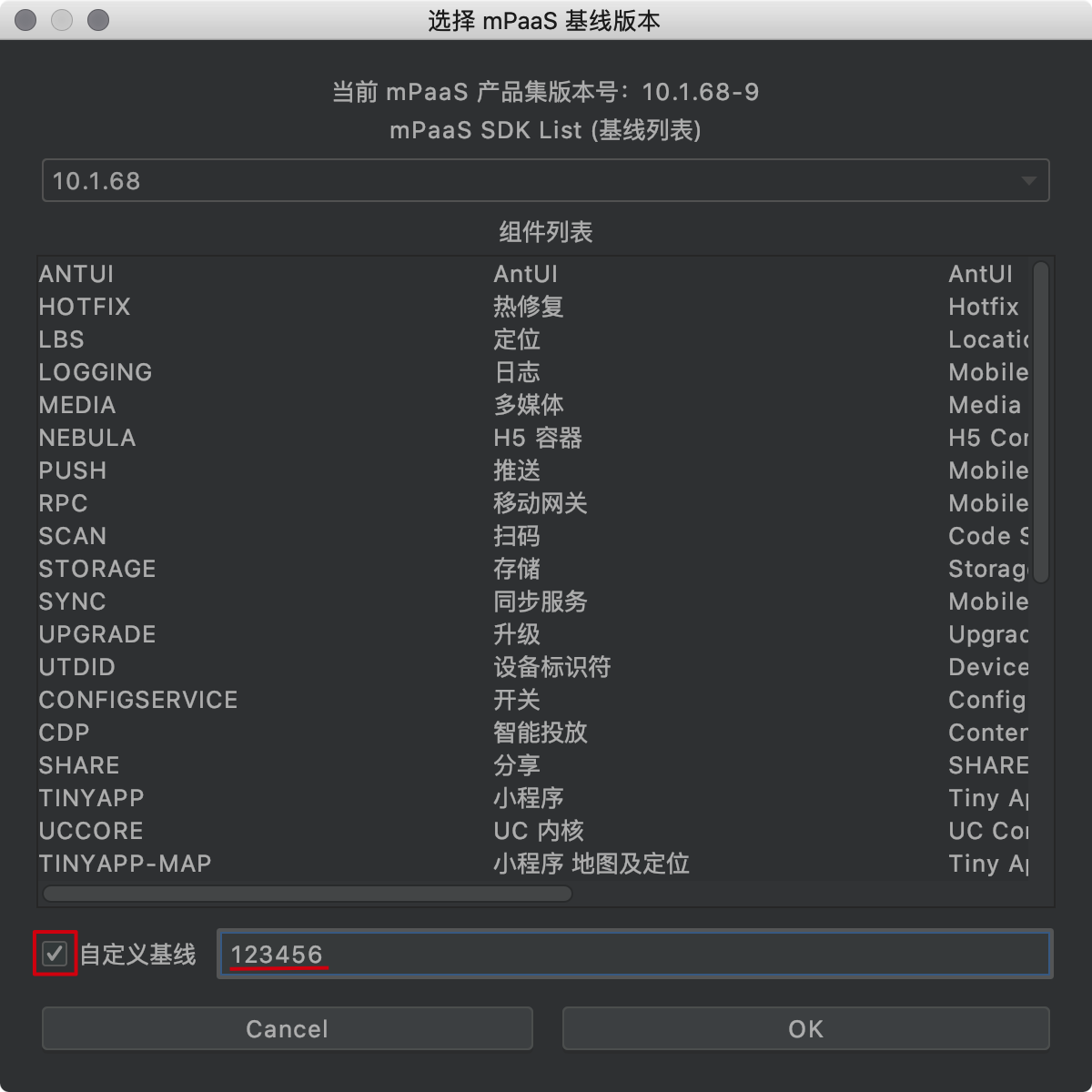Select the ANTUI row
The width and height of the screenshot is (1092, 1092).
(x=533, y=274)
